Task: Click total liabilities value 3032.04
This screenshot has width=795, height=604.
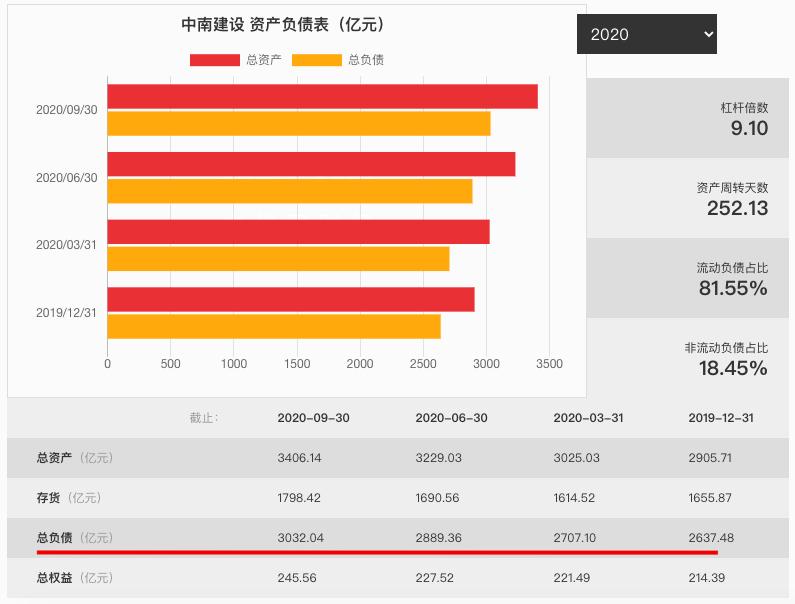Action: (300, 538)
